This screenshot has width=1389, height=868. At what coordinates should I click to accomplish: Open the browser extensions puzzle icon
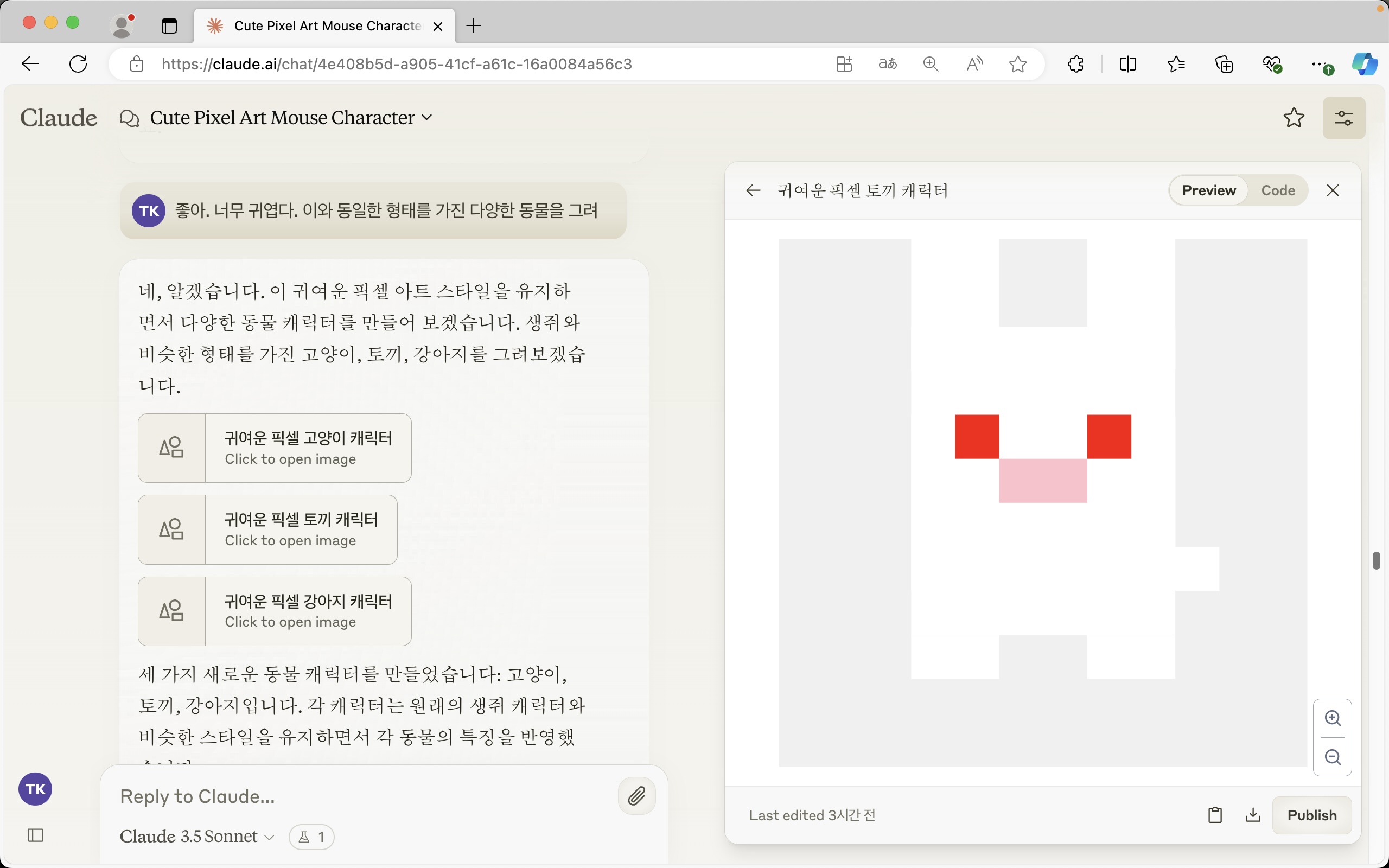[1075, 63]
